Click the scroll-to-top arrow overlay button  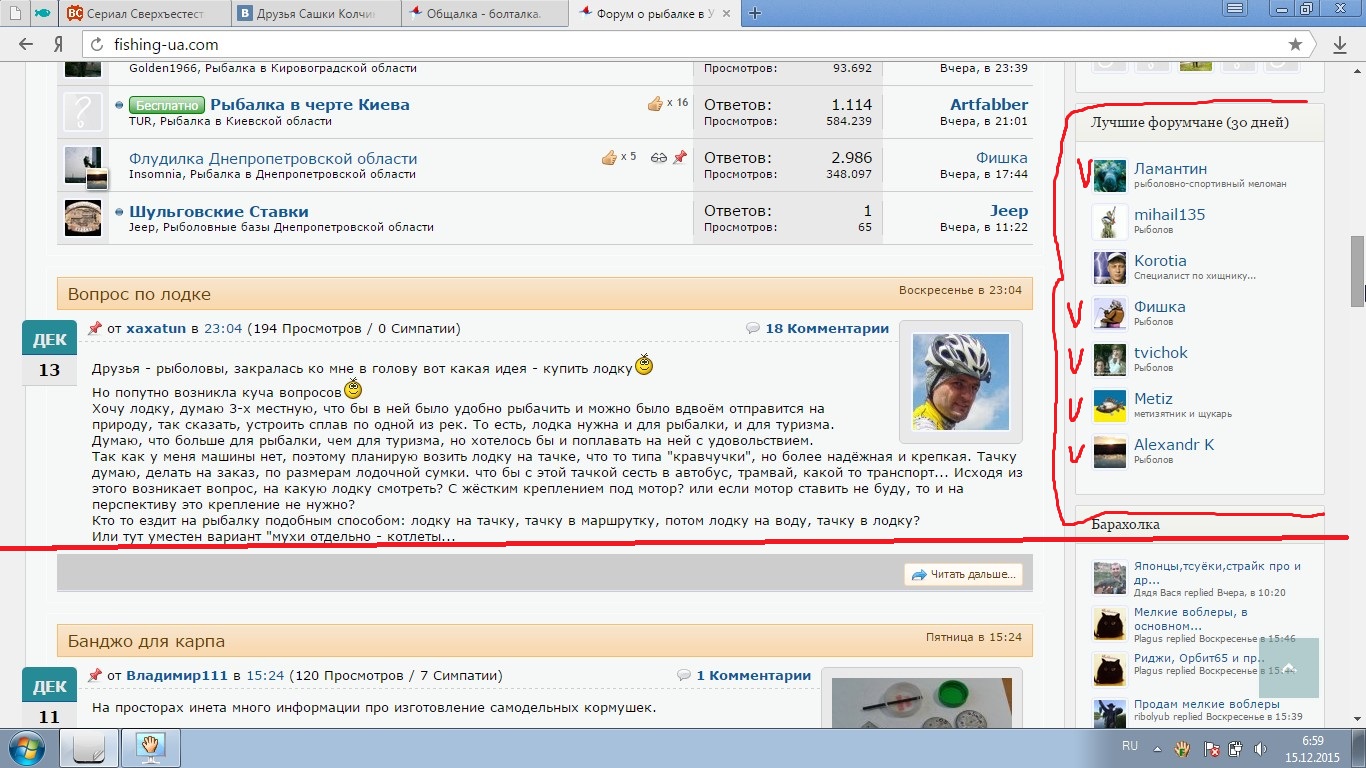[1288, 668]
